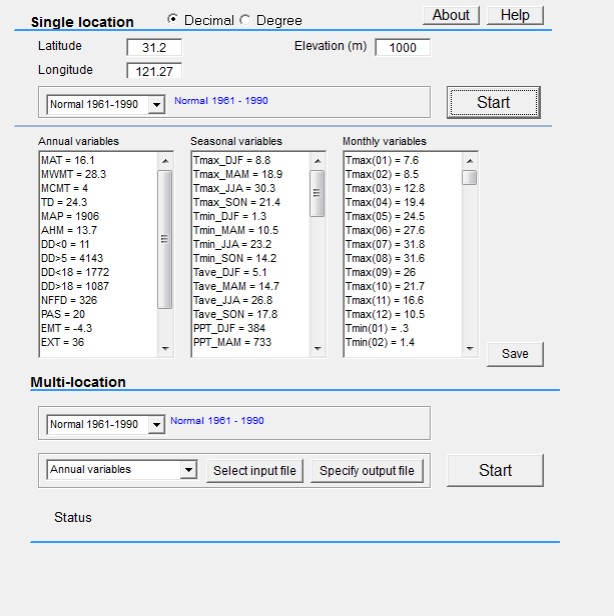Viewport: 614px width, 616px height.
Task: Select the EXT = 36 row
Action: [99, 342]
